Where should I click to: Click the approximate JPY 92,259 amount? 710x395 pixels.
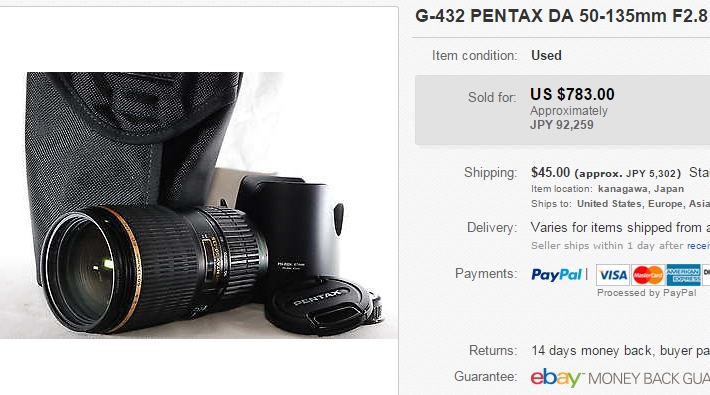click(561, 125)
